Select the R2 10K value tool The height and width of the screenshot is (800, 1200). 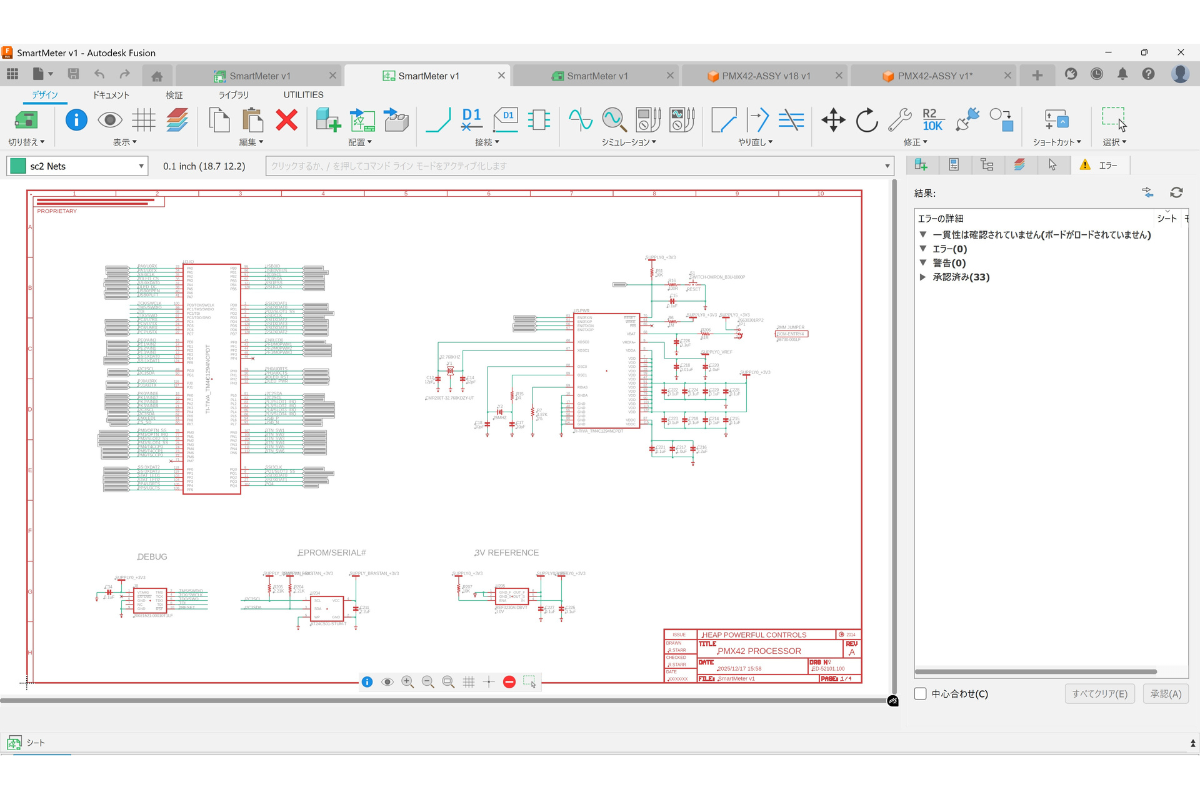(932, 120)
